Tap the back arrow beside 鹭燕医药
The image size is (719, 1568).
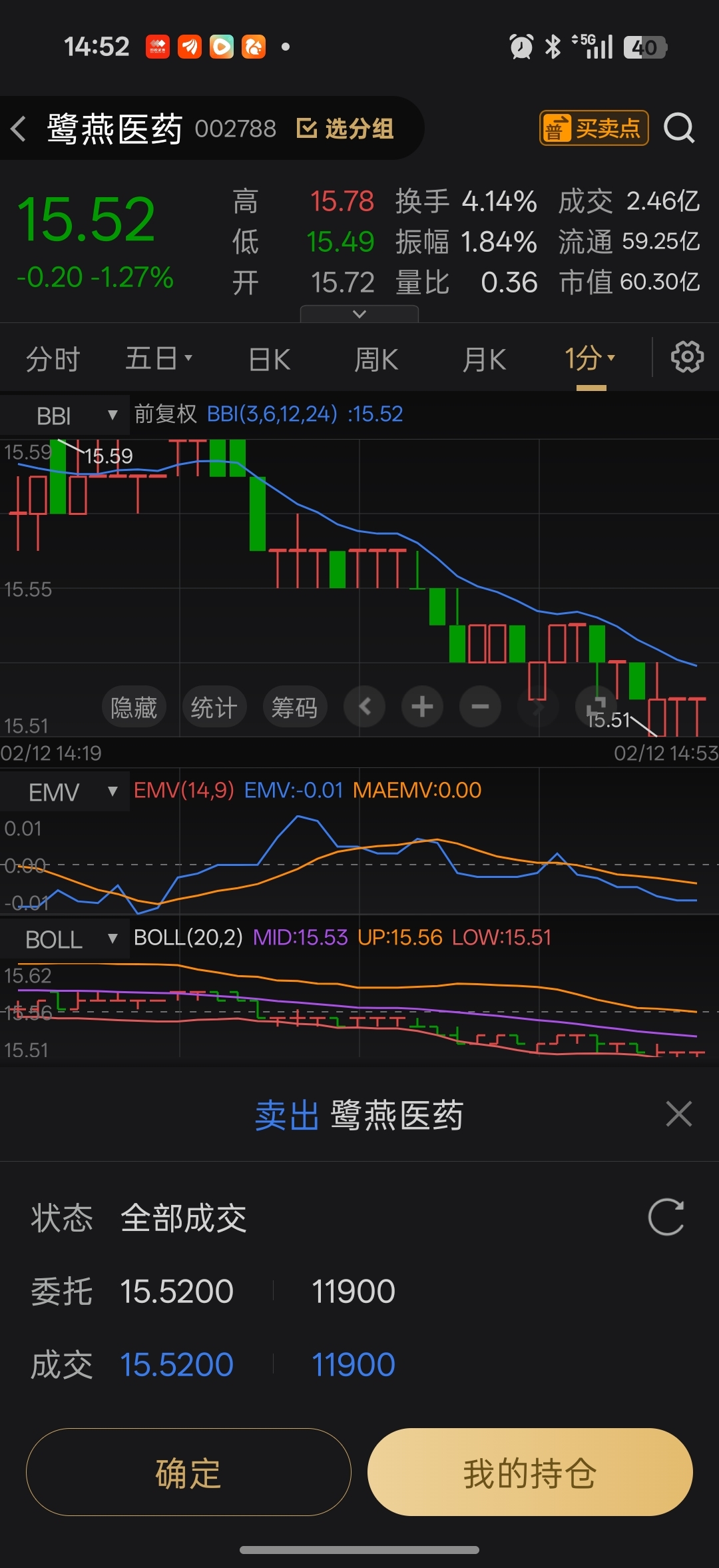[x=19, y=129]
